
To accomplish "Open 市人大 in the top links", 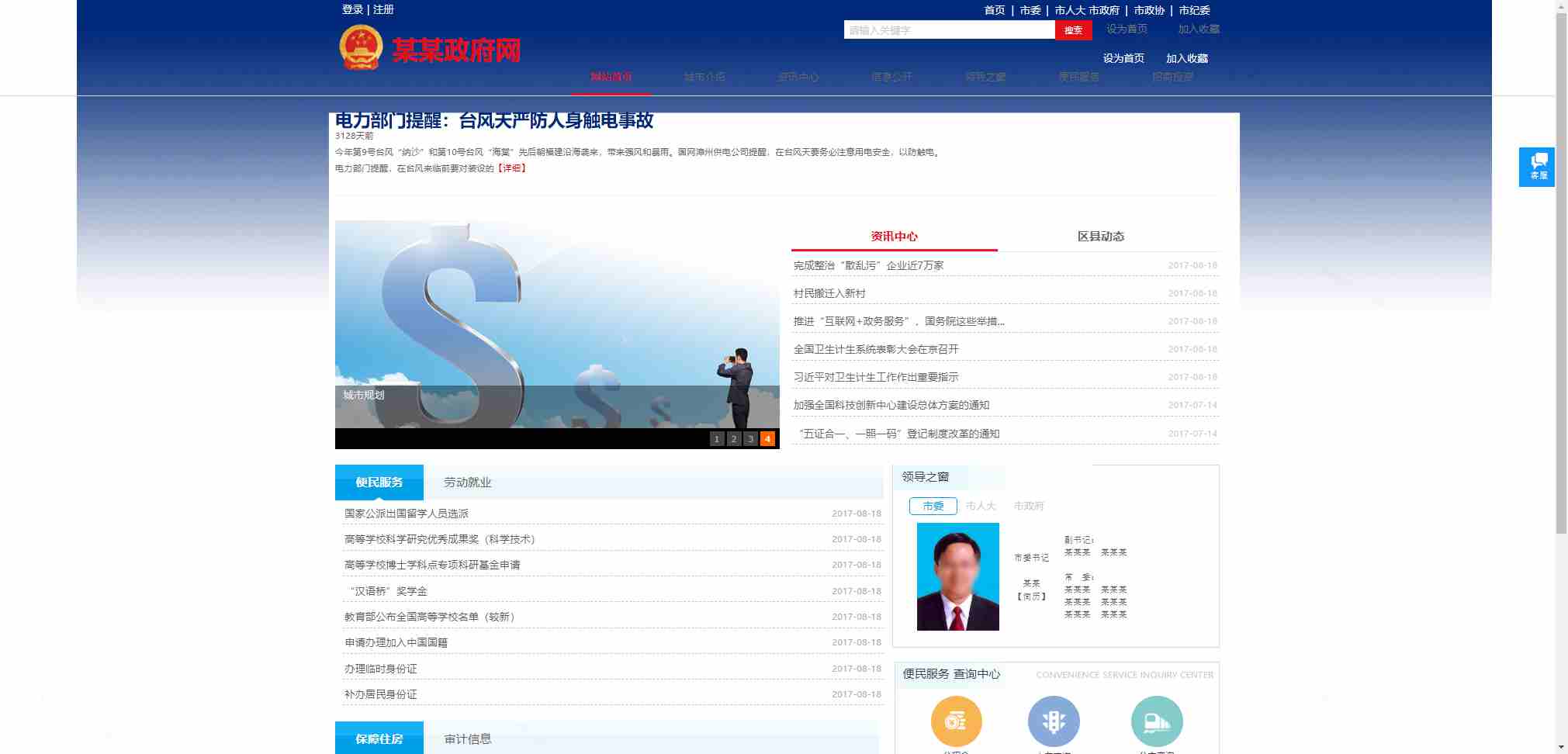I will pyautogui.click(x=1070, y=10).
